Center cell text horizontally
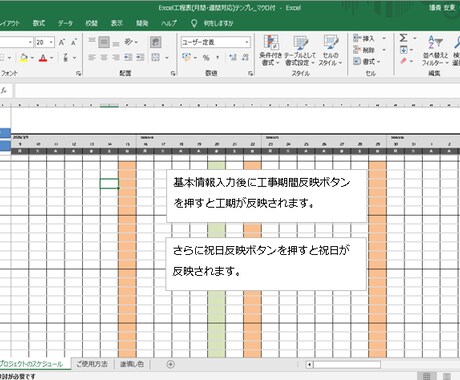The height and width of the screenshot is (380, 460). (104, 58)
